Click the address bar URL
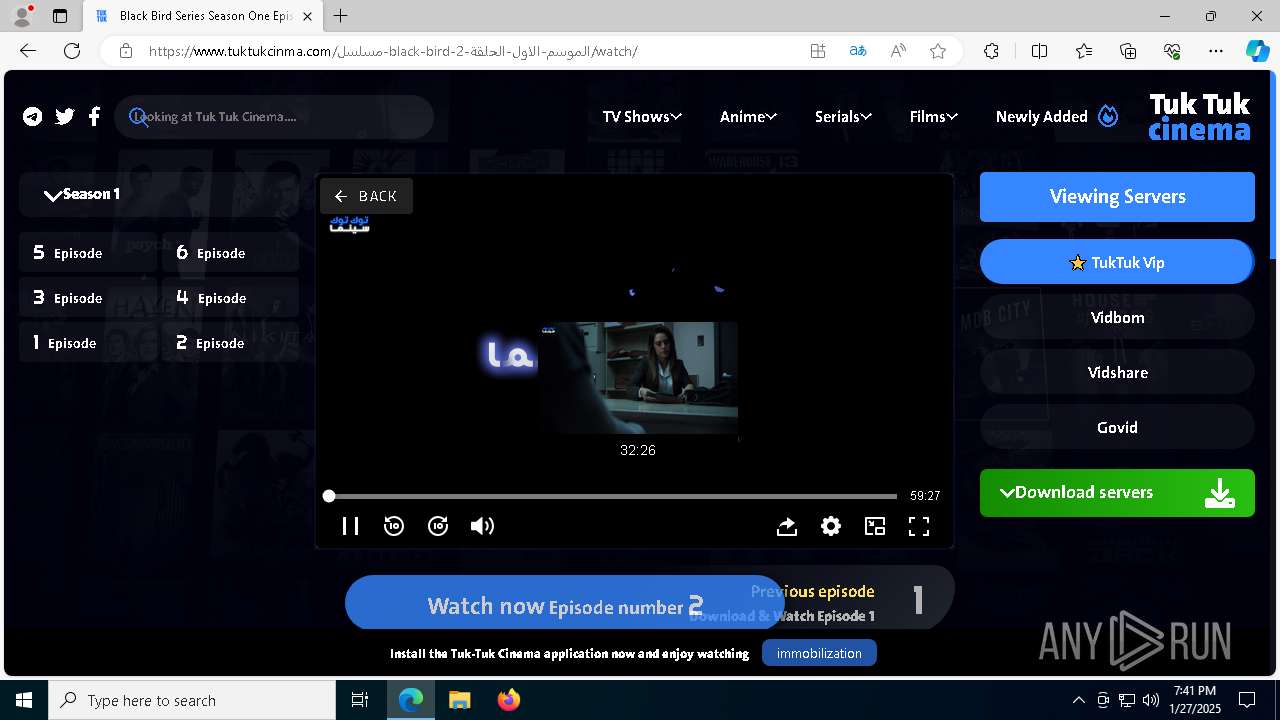The height and width of the screenshot is (720, 1280). (x=393, y=51)
